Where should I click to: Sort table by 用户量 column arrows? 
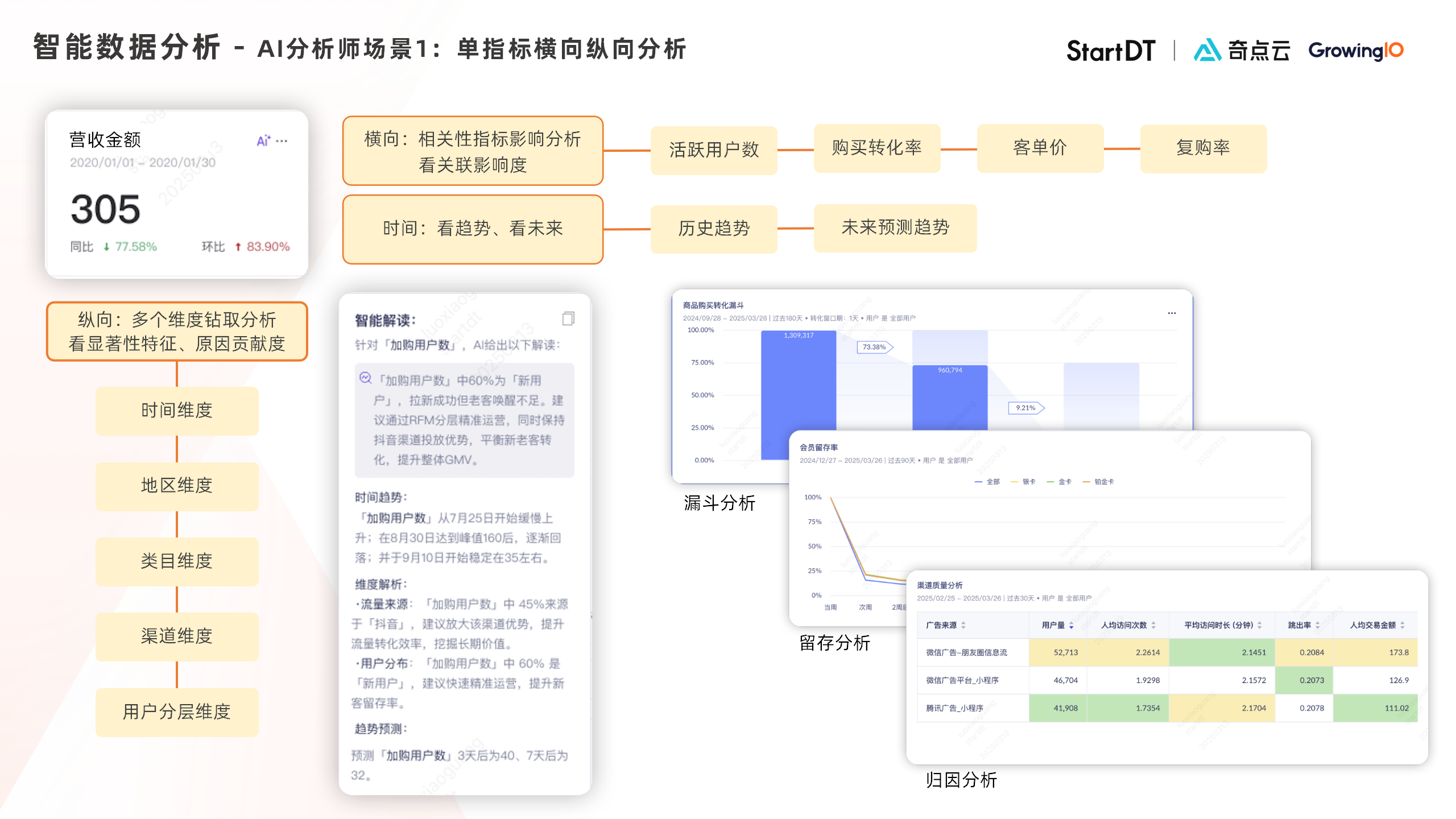click(x=1072, y=625)
